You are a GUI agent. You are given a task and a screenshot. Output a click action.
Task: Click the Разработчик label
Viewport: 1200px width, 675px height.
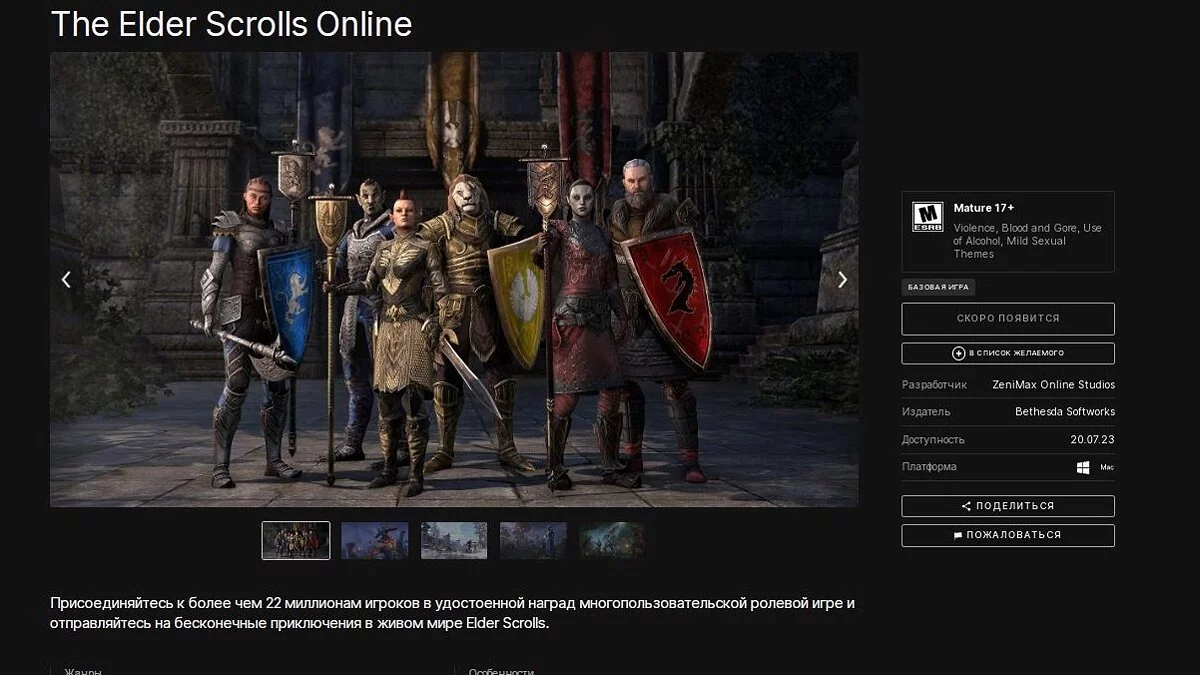tap(934, 385)
